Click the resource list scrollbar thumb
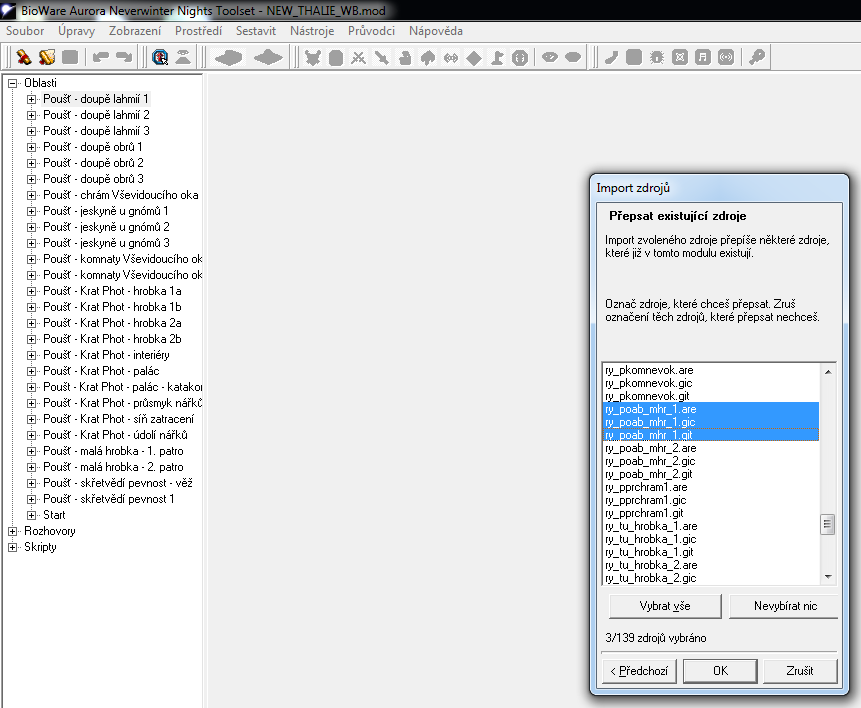Image resolution: width=861 pixels, height=708 pixels. (827, 524)
